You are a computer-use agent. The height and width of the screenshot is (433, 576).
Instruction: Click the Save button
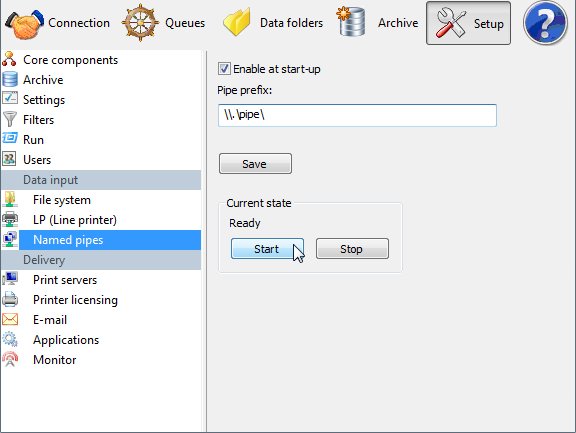(255, 164)
